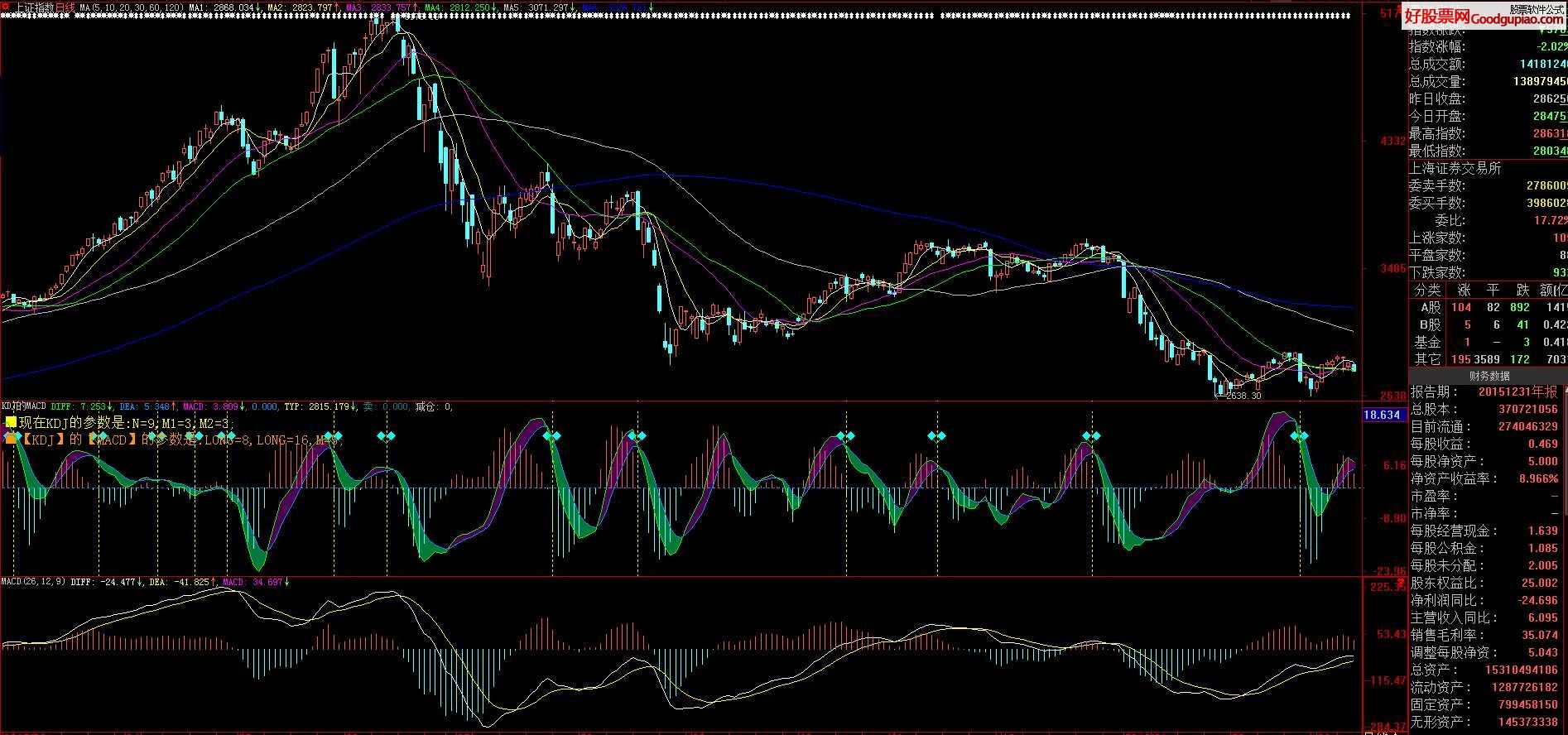Select the MACD(26,12,9) indicator label
This screenshot has width=1568, height=735.
coord(34,582)
